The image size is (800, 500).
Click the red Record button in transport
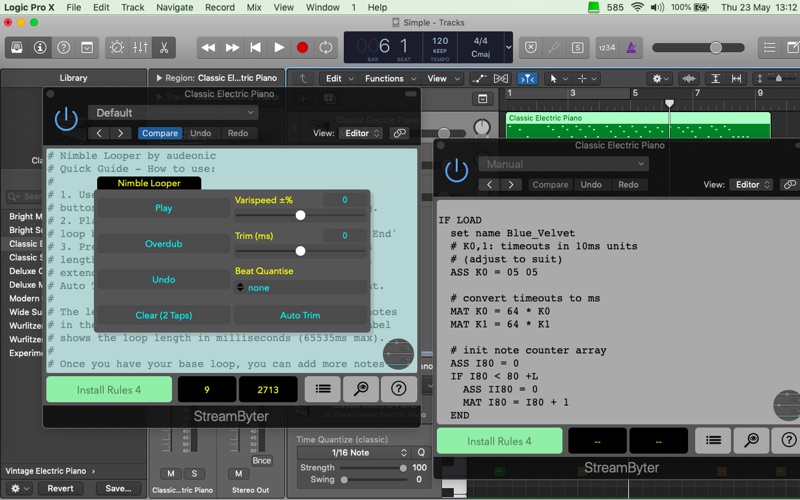pos(303,47)
